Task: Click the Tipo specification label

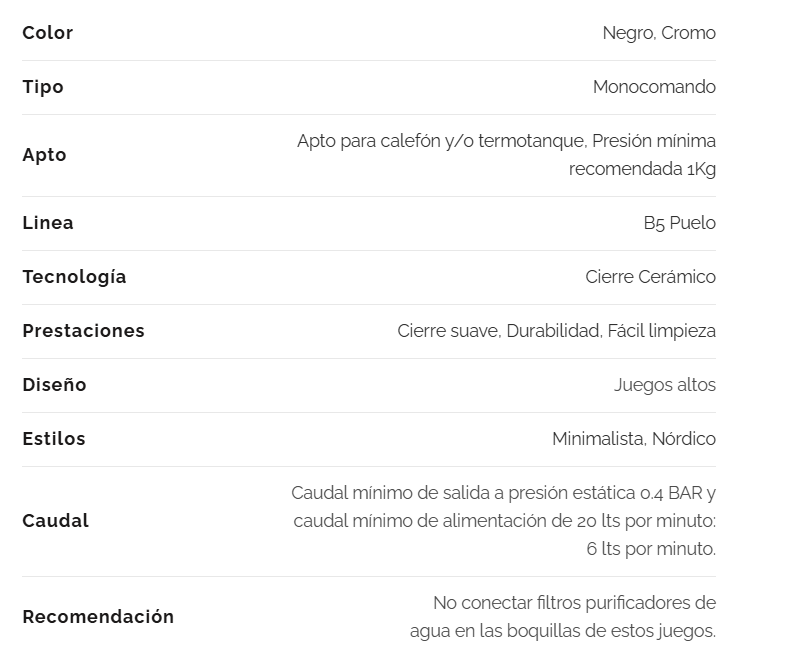Action: click(x=43, y=87)
